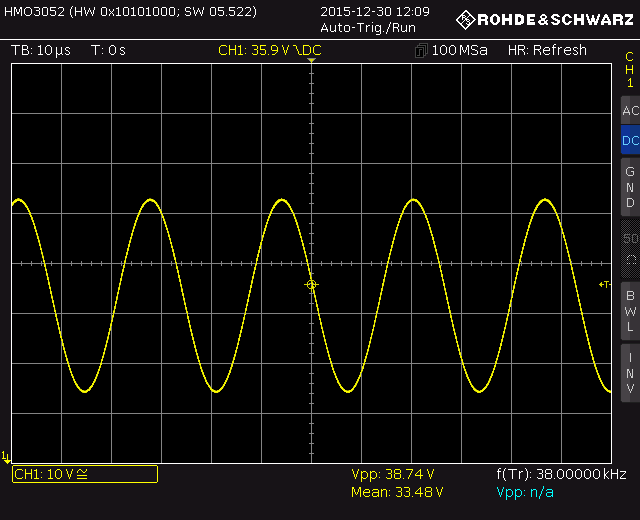Select AC coupling

coord(629,110)
